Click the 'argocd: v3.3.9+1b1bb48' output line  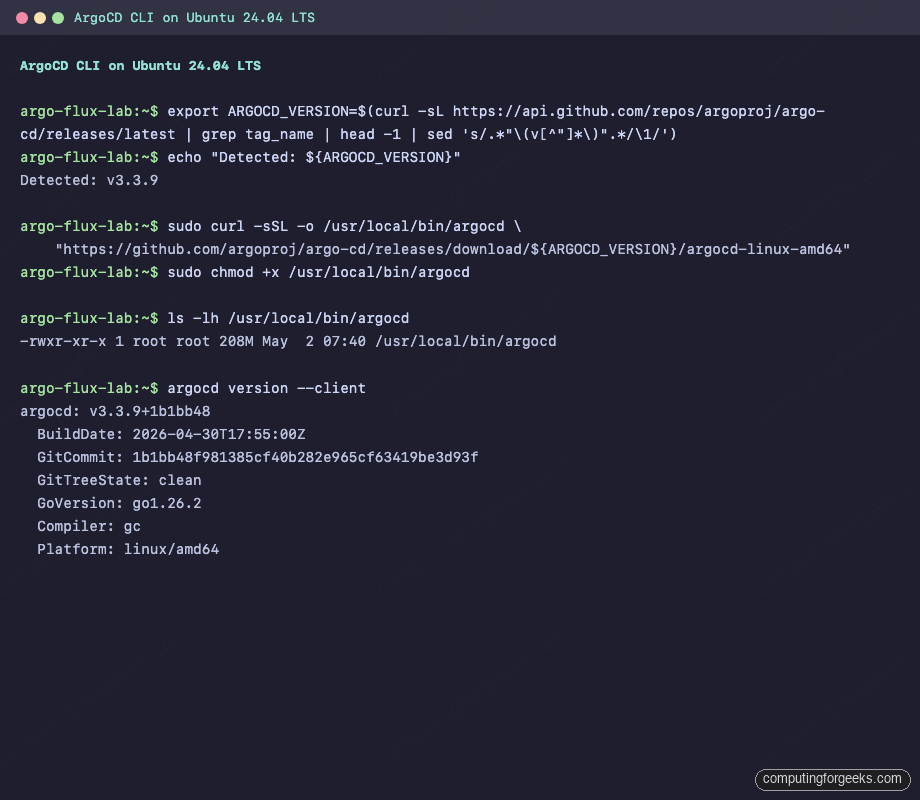click(x=115, y=411)
